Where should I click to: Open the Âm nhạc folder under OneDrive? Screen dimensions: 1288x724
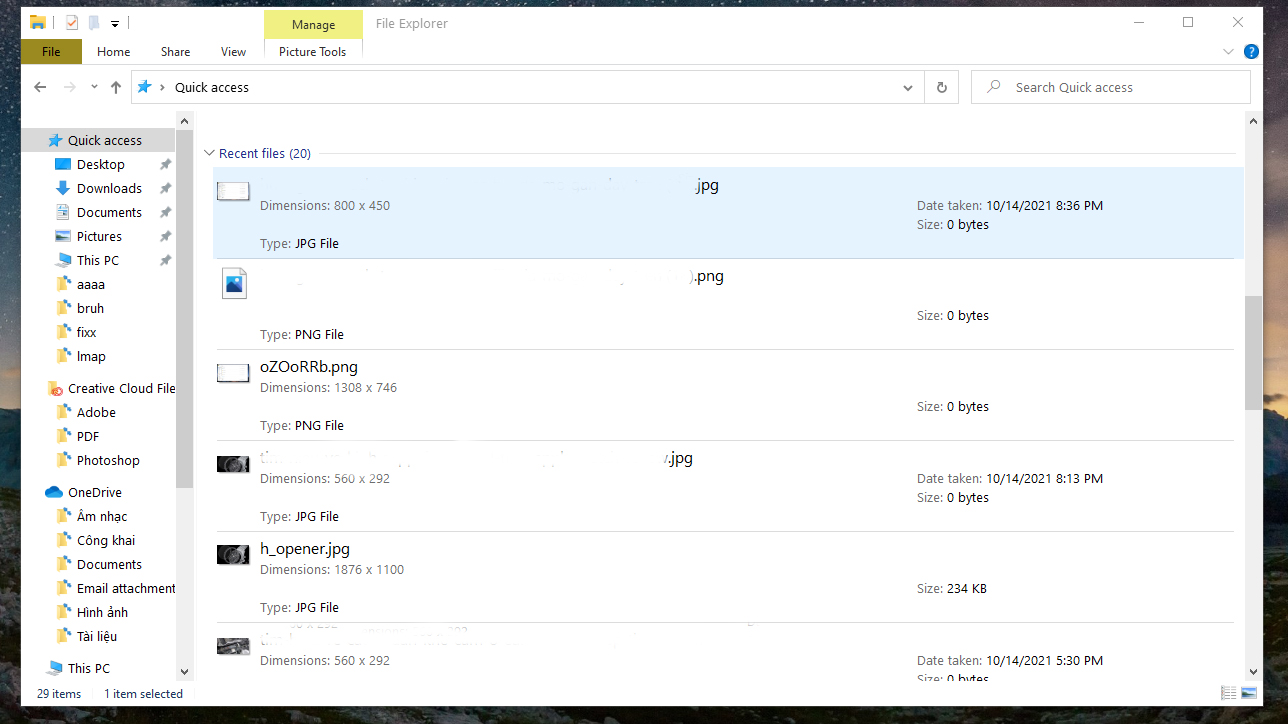click(x=102, y=516)
